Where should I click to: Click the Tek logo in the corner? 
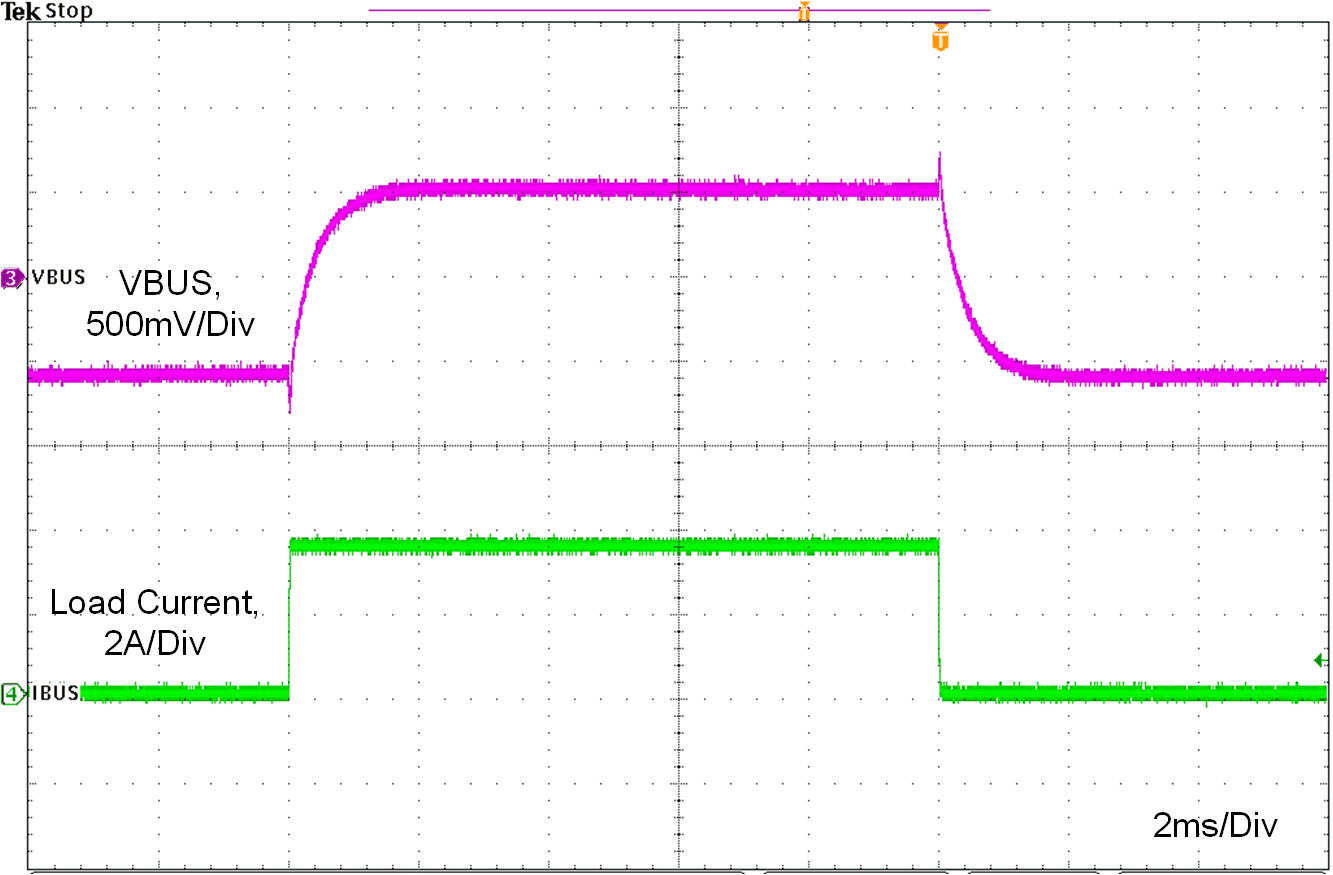click(18, 11)
